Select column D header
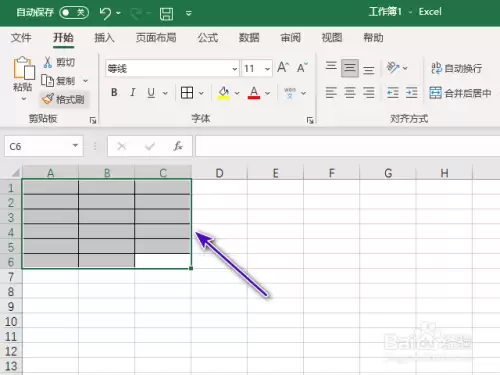 point(219,173)
